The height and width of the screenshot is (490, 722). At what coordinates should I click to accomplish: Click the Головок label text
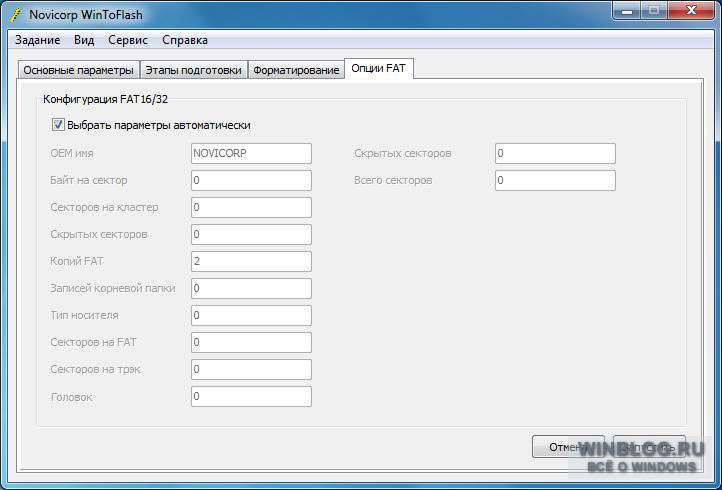[71, 397]
